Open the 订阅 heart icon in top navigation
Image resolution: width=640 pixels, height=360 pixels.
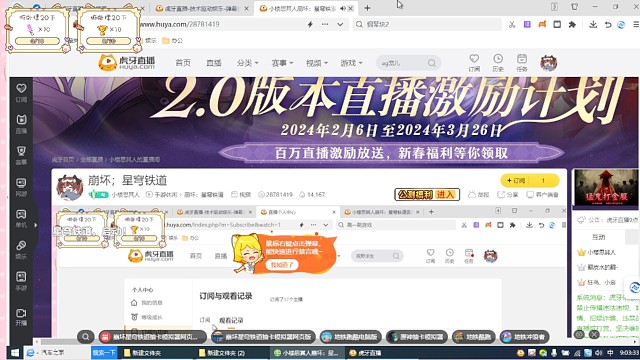474,63
